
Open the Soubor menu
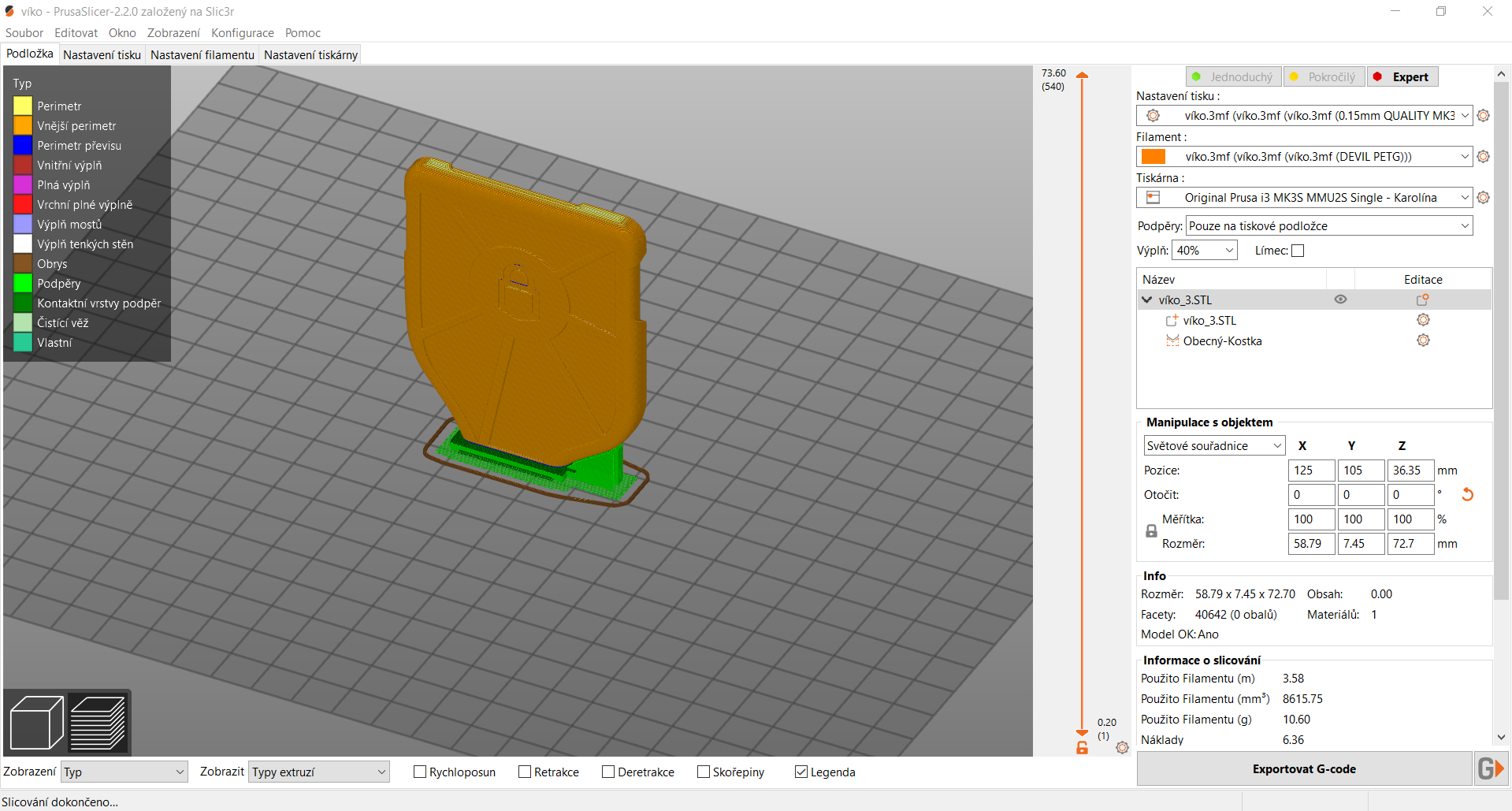24,32
